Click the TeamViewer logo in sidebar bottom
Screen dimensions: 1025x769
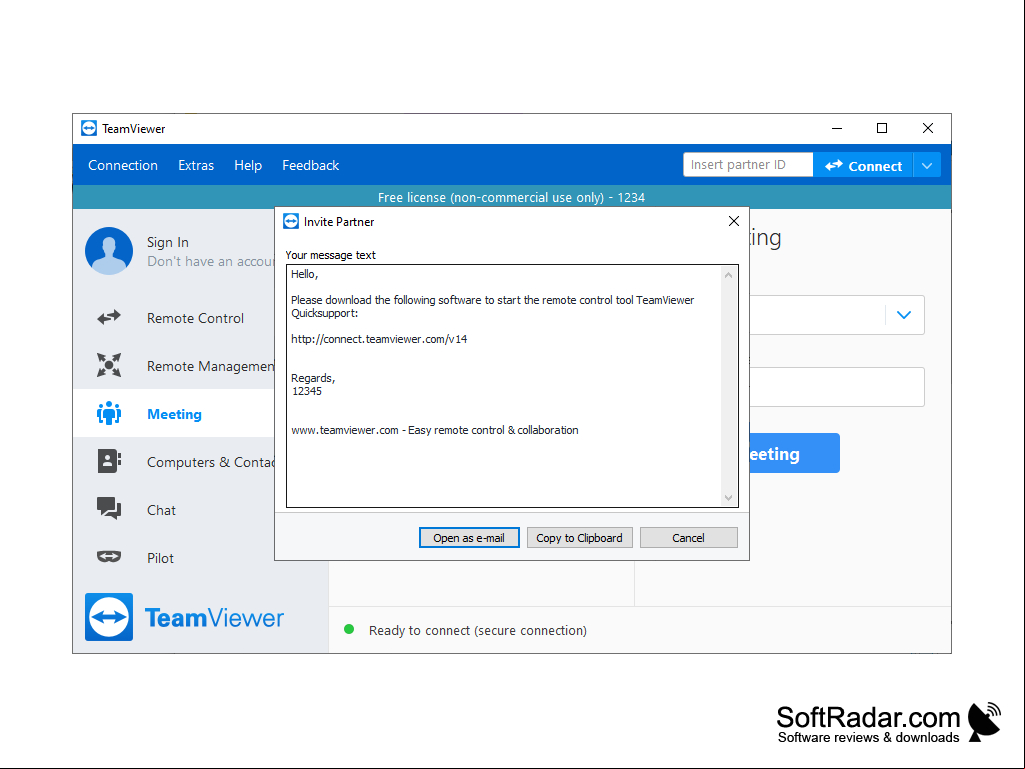(185, 617)
